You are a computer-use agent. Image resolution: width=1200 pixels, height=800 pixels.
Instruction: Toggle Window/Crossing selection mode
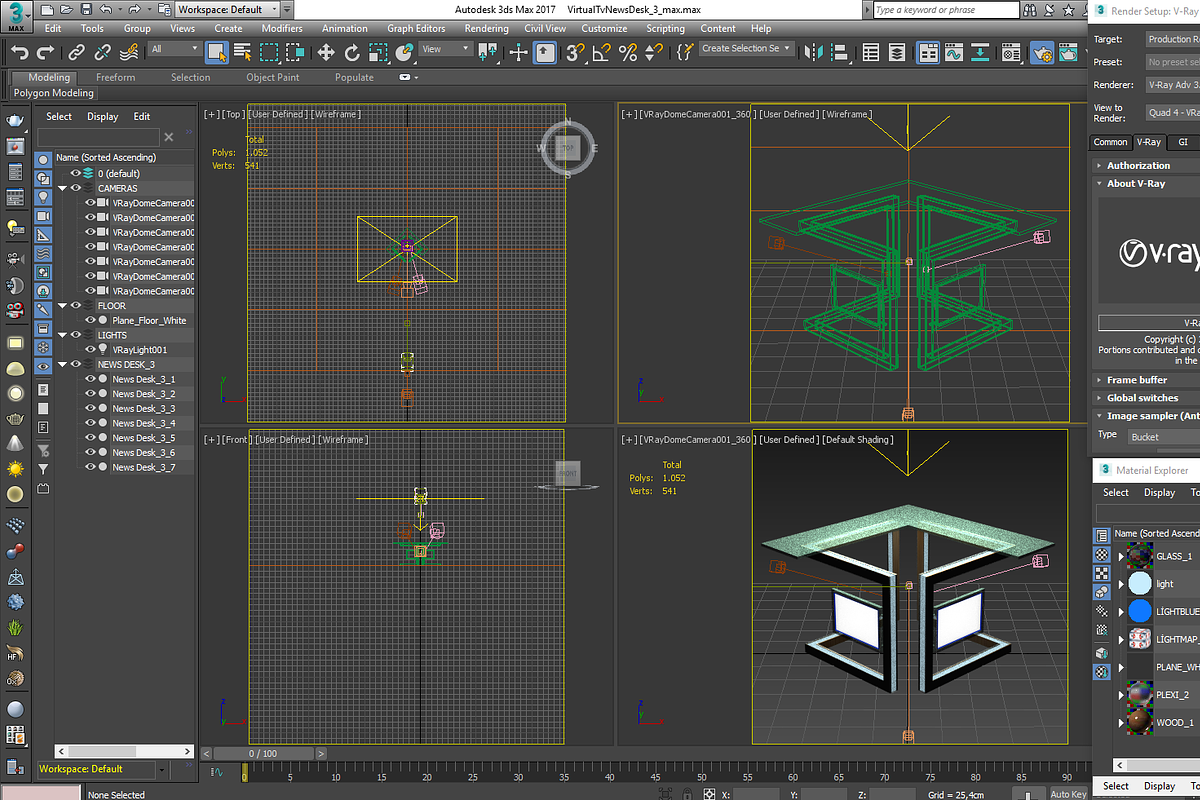(x=296, y=52)
